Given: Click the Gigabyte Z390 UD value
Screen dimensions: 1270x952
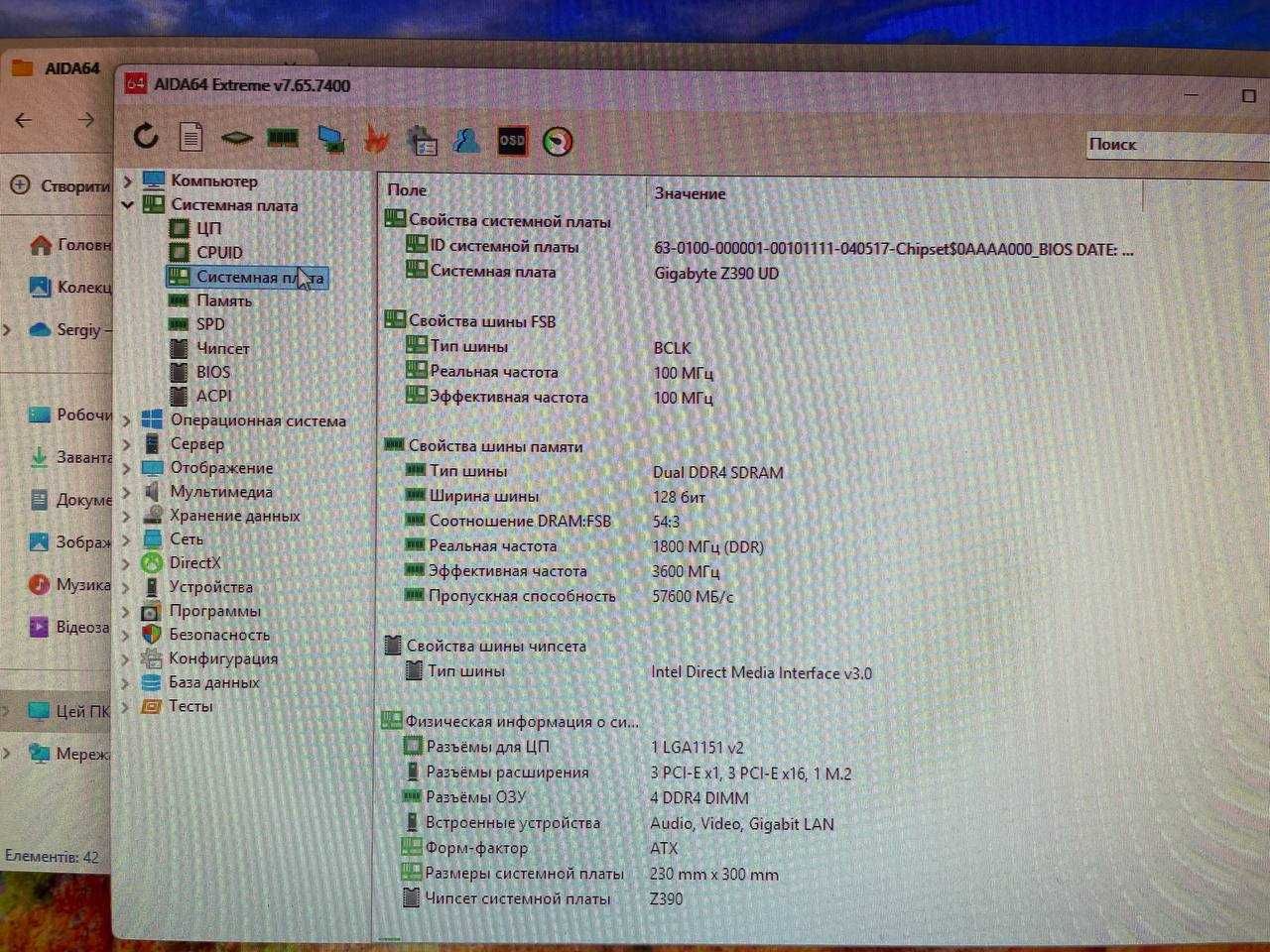Looking at the screenshot, I should point(716,274).
